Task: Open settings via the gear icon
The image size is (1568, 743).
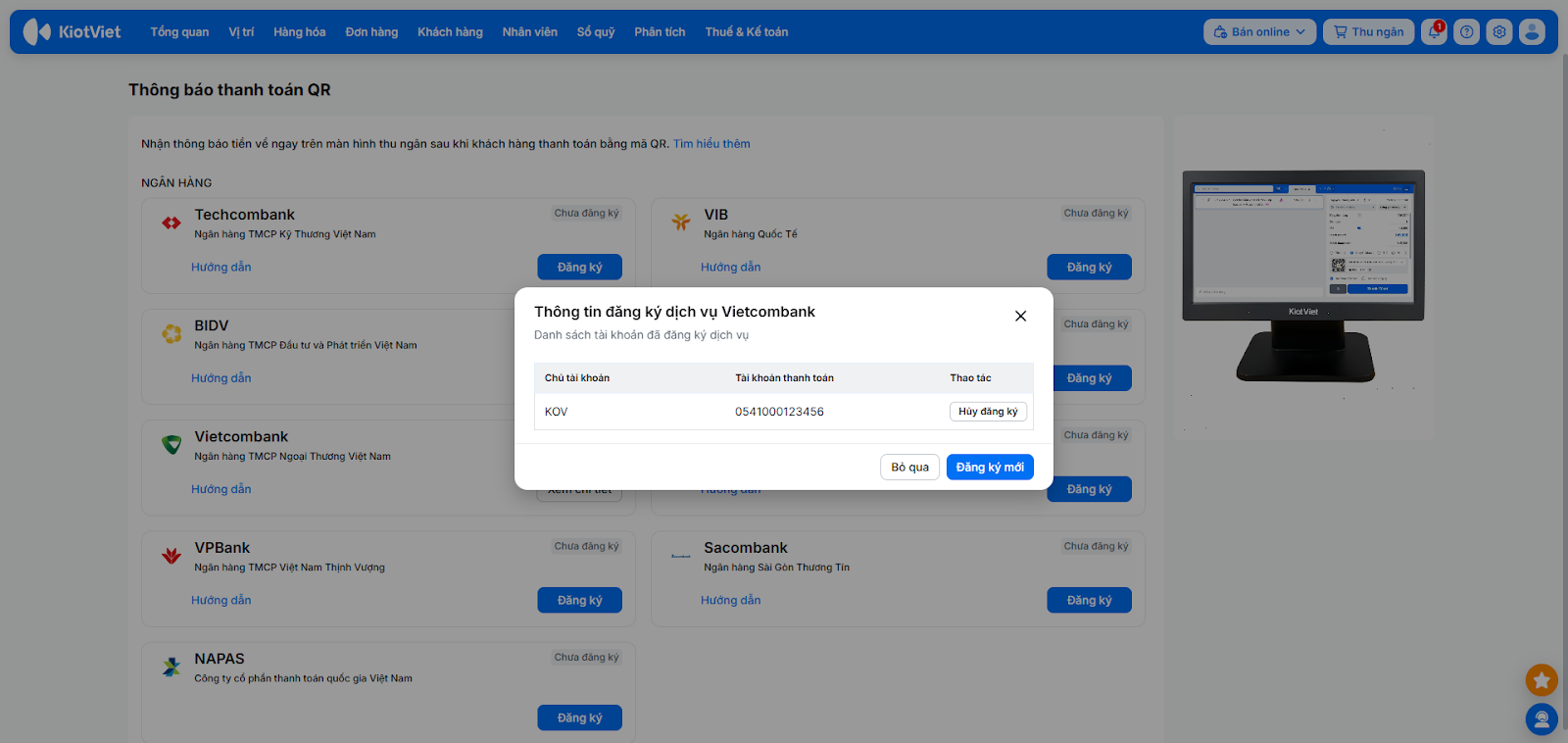Action: [x=1499, y=32]
